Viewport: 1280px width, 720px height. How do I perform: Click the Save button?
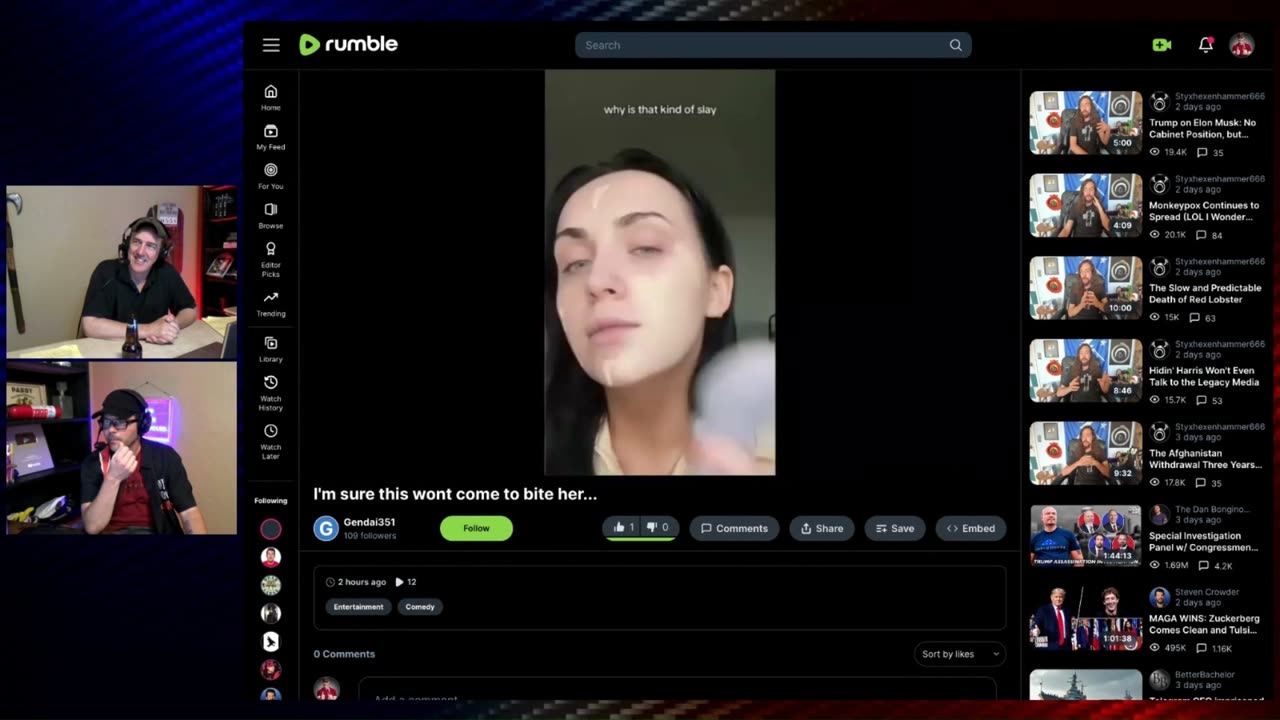(x=895, y=528)
